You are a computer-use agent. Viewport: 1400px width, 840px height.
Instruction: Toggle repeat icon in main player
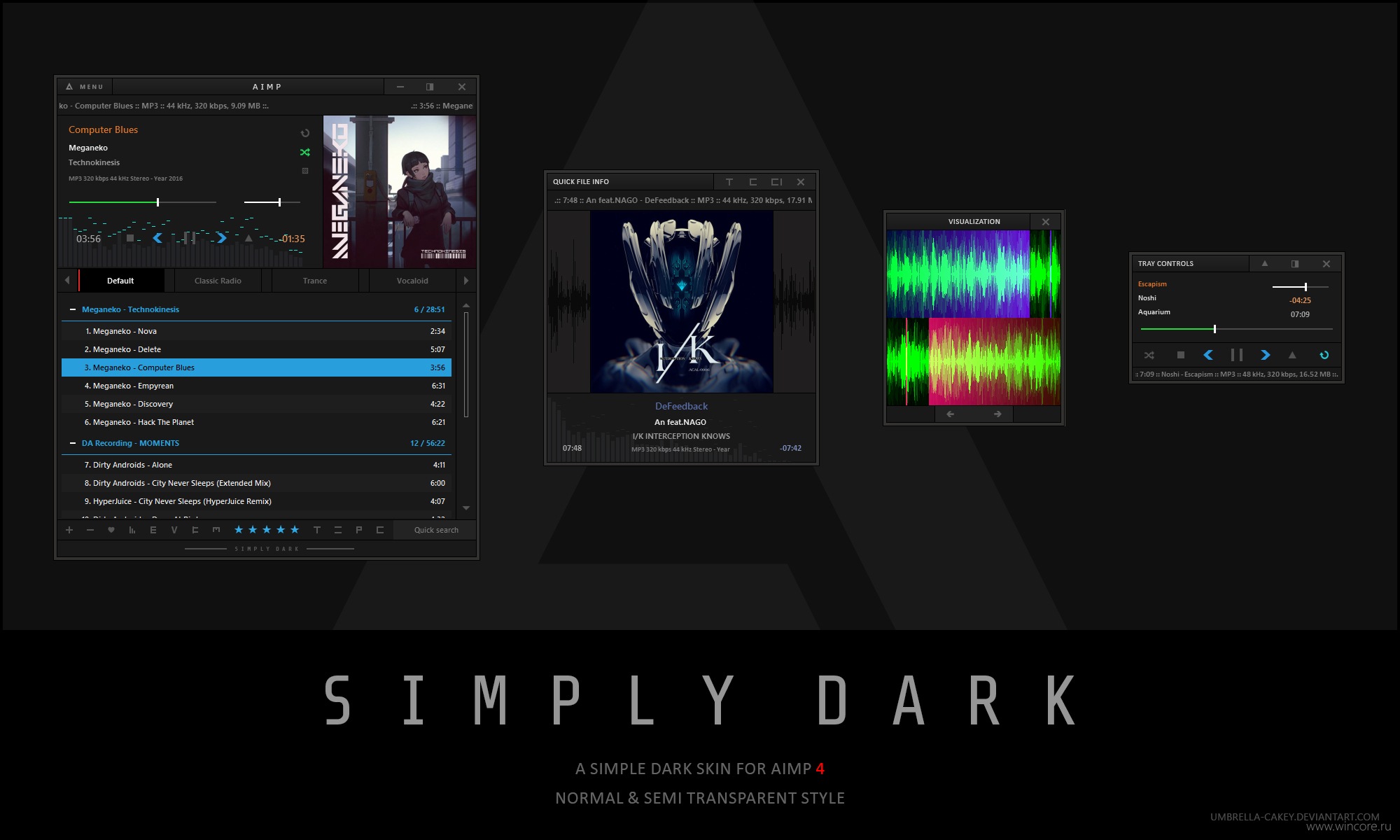pos(305,133)
